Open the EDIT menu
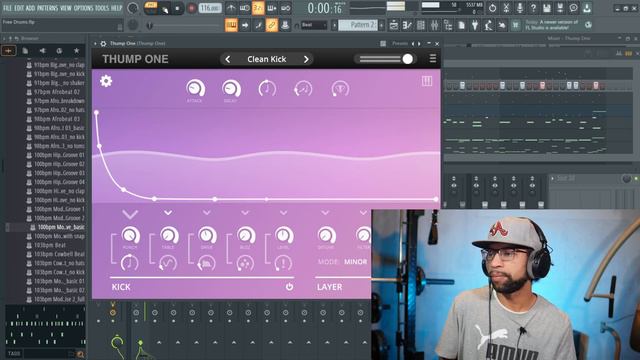Viewport: 640px width, 360px height. coord(19,8)
